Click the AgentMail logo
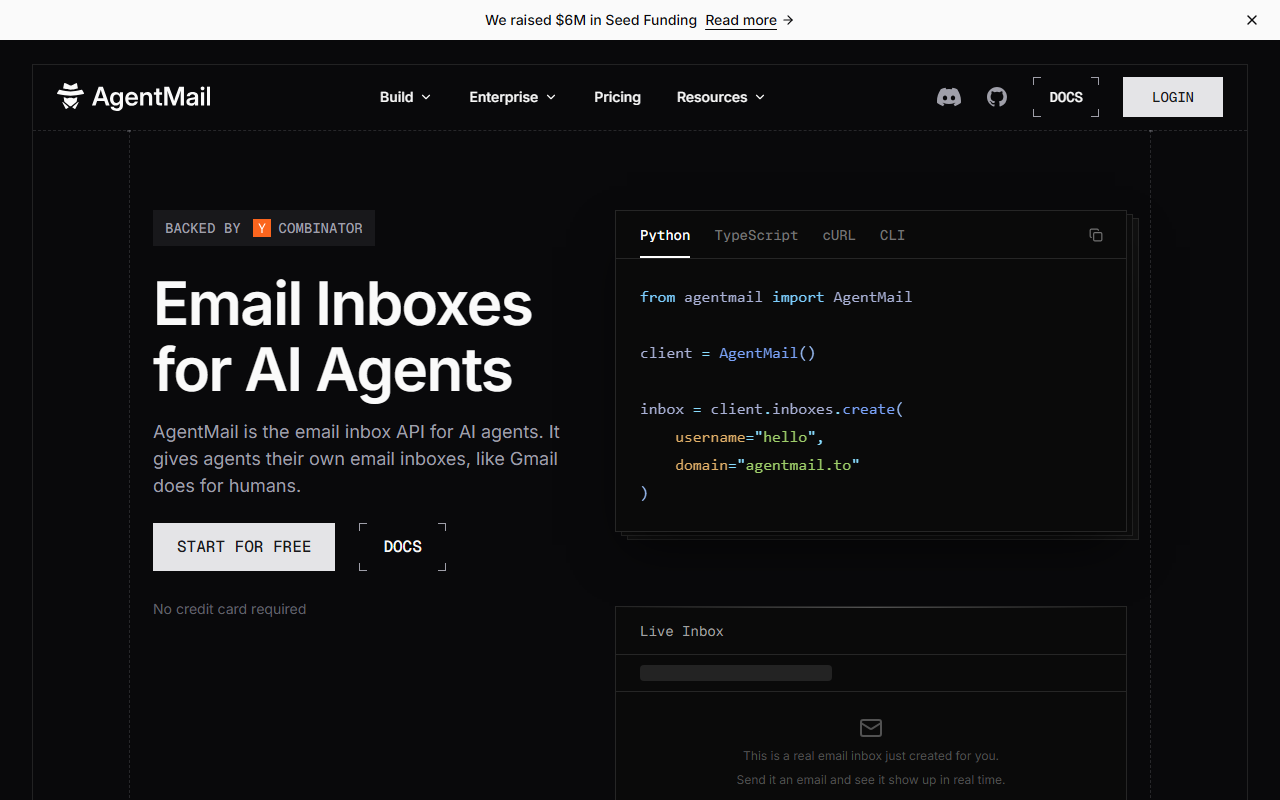 point(134,97)
